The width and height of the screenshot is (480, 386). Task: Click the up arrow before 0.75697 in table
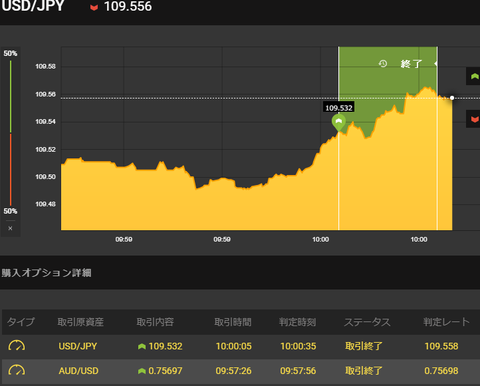tap(142, 371)
